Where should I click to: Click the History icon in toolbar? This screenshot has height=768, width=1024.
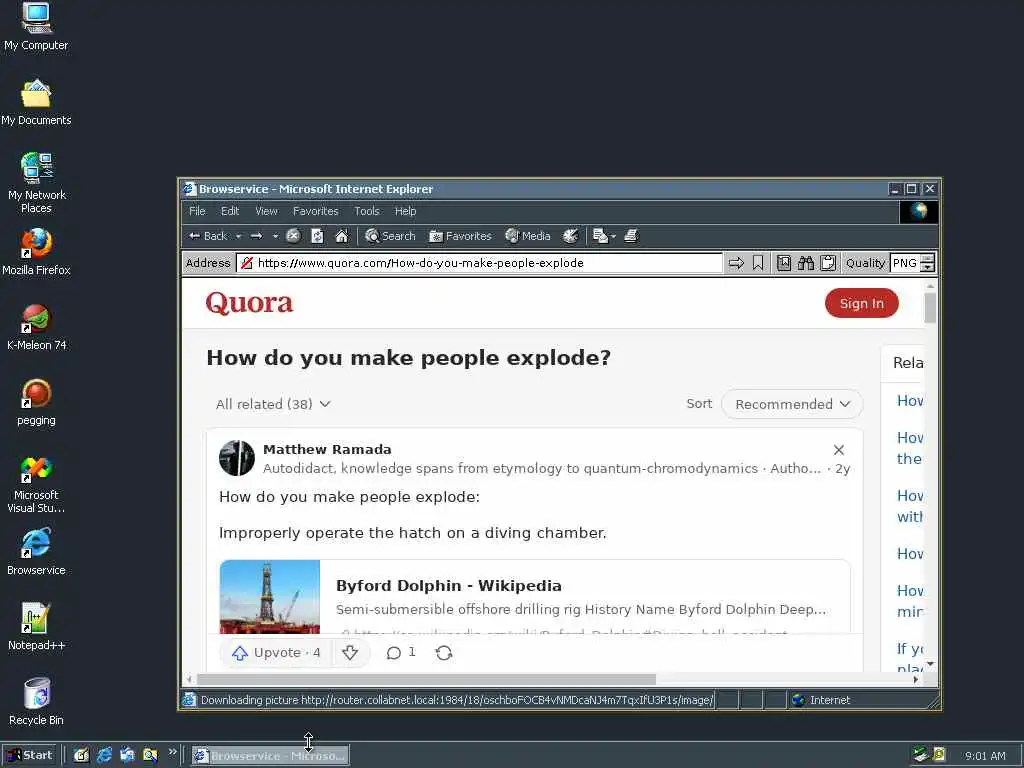click(571, 236)
